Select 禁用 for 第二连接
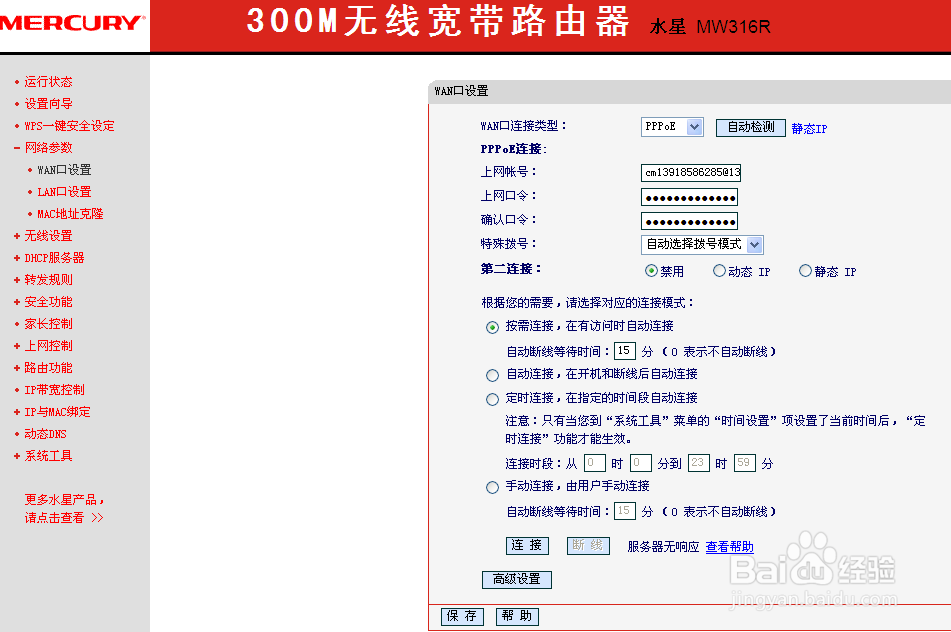Screen dimensions: 951x632 coord(651,271)
